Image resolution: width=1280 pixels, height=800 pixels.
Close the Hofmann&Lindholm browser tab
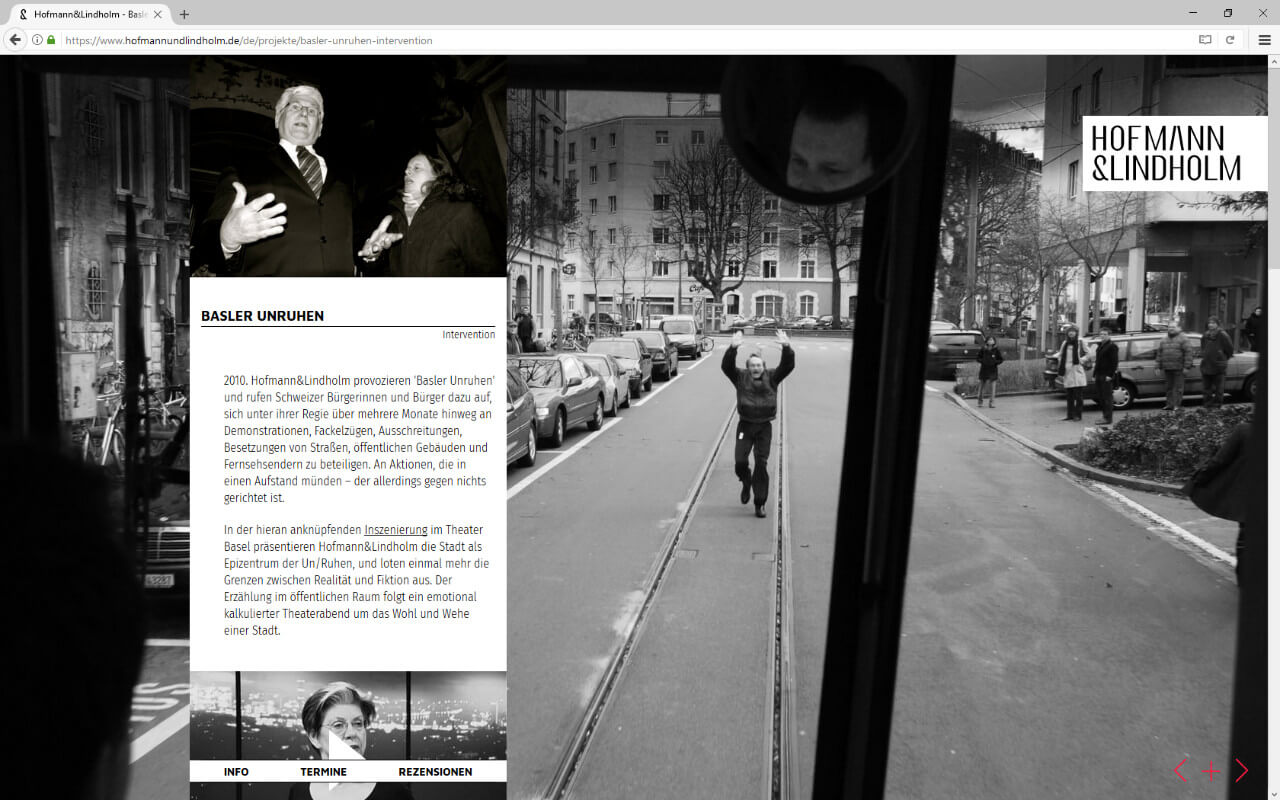coord(157,14)
